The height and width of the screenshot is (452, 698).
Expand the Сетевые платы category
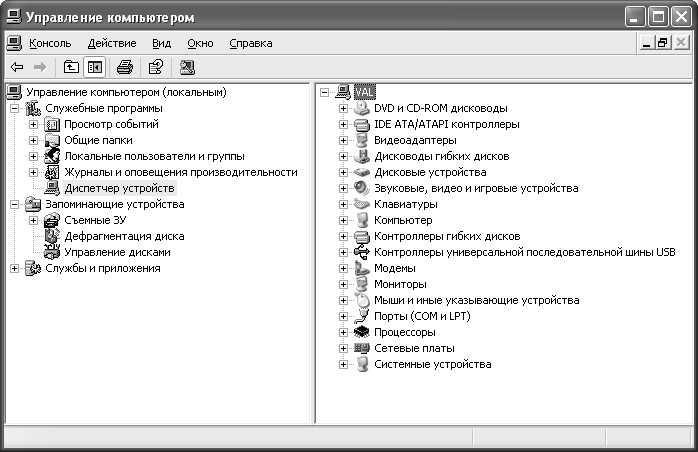pos(344,348)
